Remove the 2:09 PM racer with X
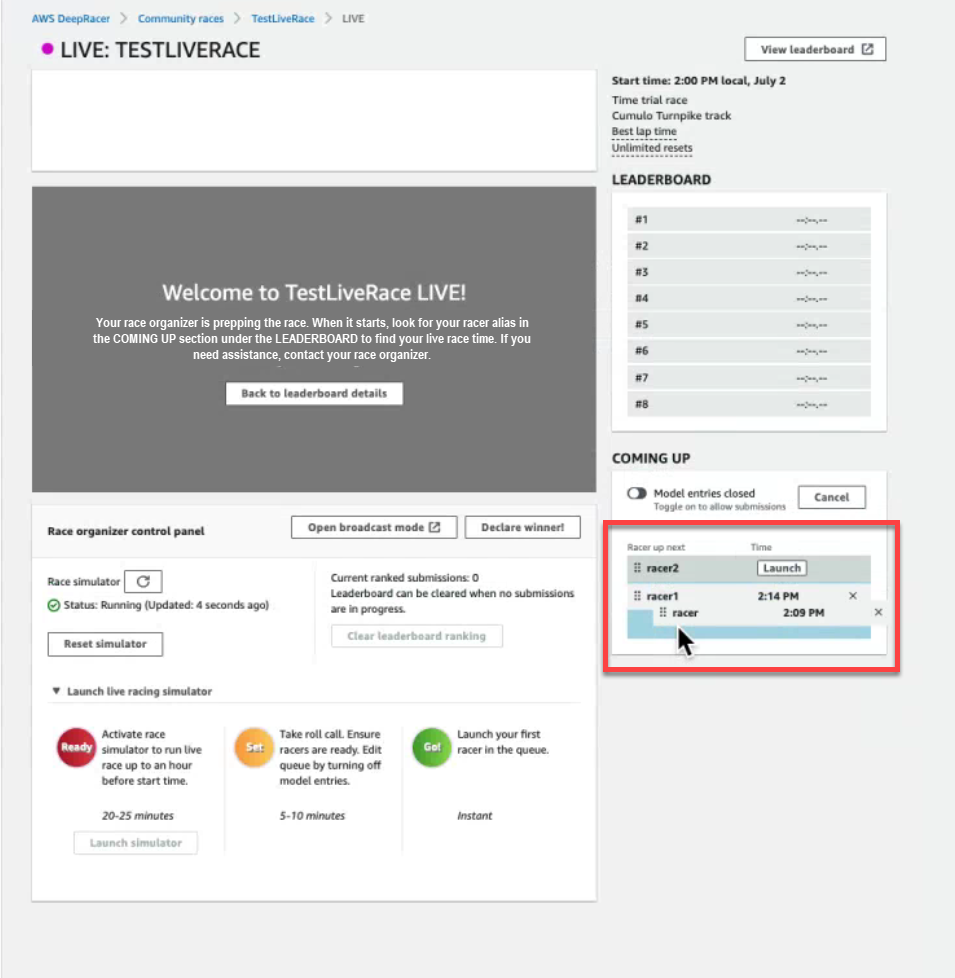The height and width of the screenshot is (978, 955). coord(878,612)
